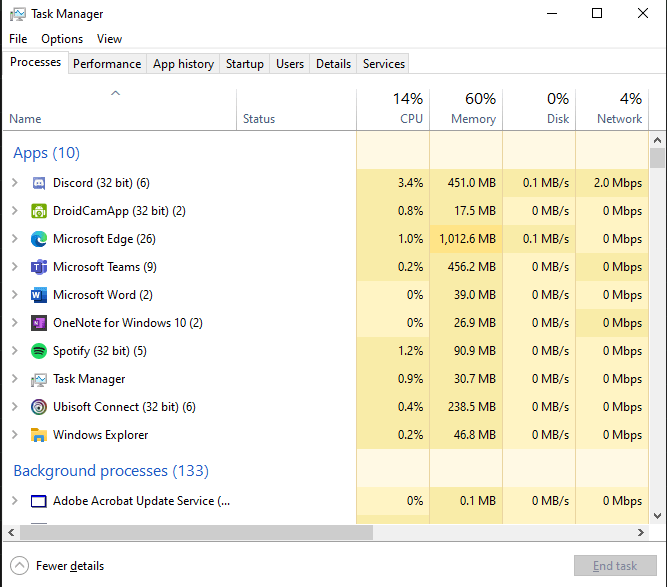The width and height of the screenshot is (667, 587).
Task: Open the File menu
Action: [18, 39]
